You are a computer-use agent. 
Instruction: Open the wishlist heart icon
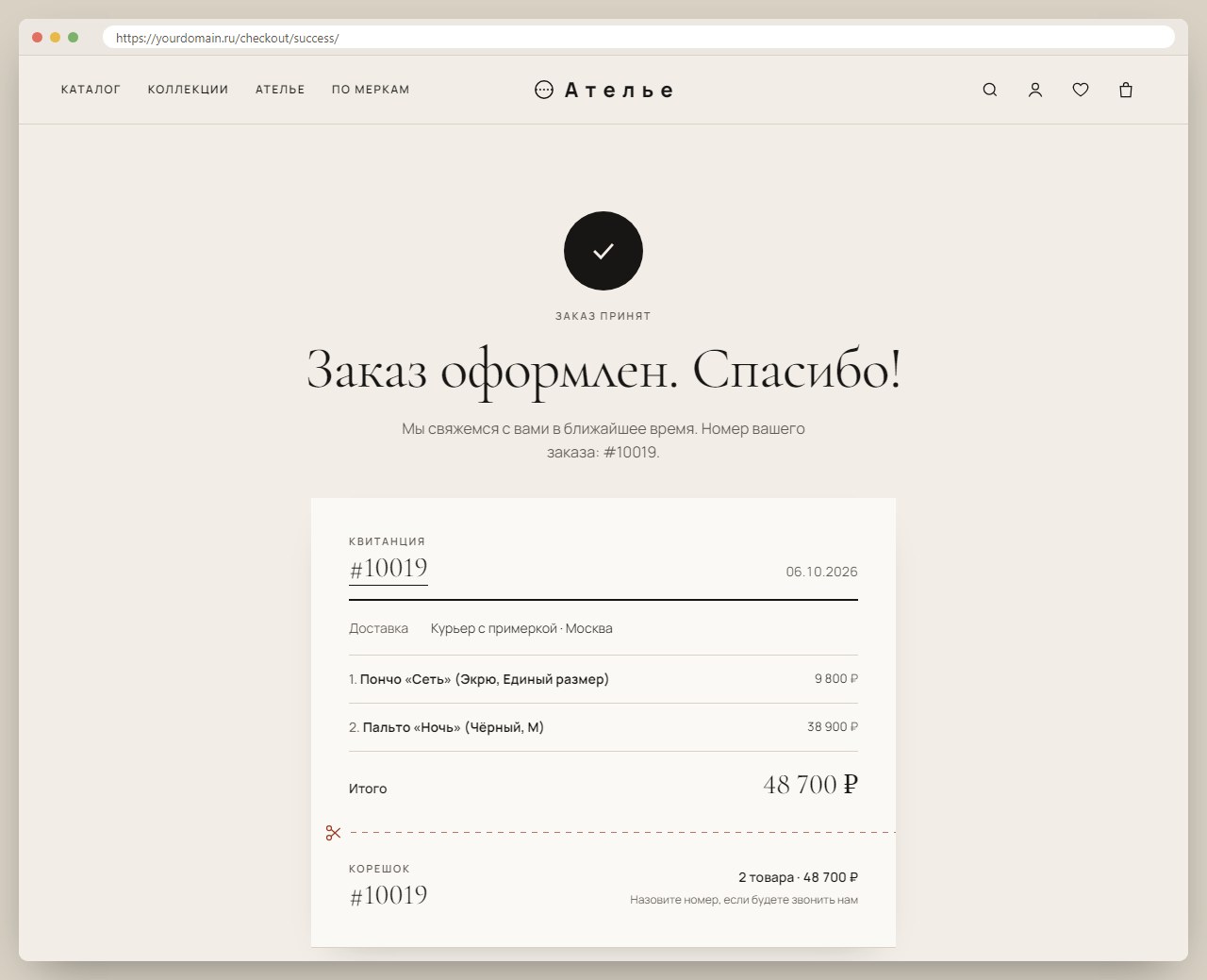click(1081, 90)
